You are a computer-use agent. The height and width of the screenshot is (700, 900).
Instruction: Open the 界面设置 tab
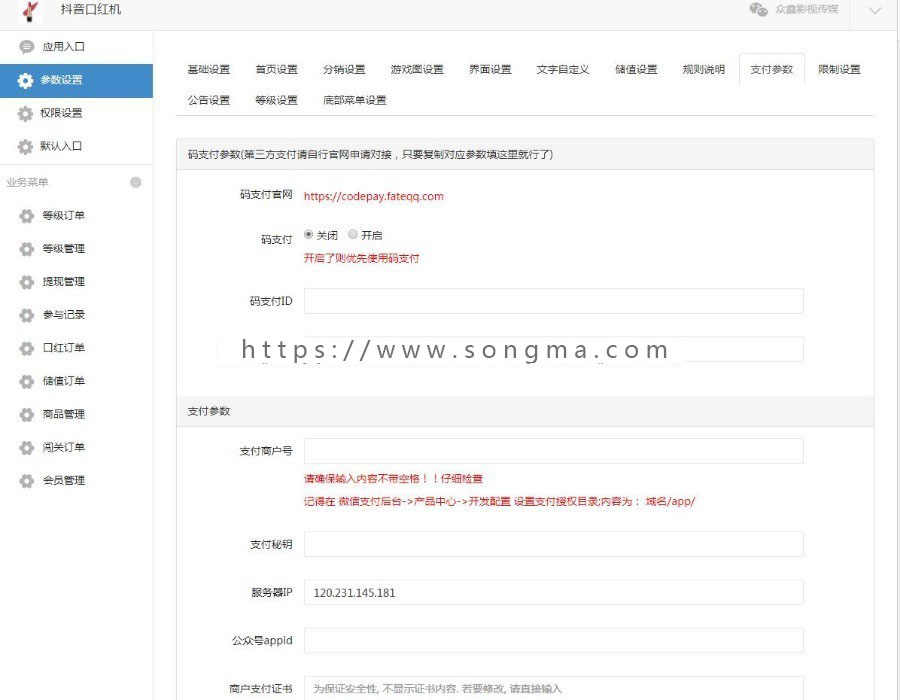[x=490, y=69]
